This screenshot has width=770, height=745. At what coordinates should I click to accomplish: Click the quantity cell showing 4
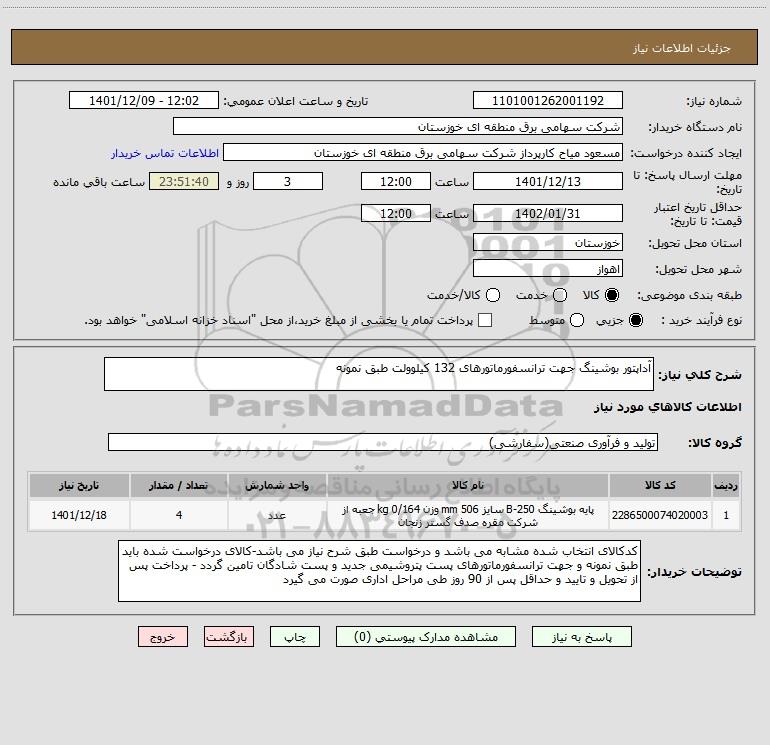(x=179, y=515)
